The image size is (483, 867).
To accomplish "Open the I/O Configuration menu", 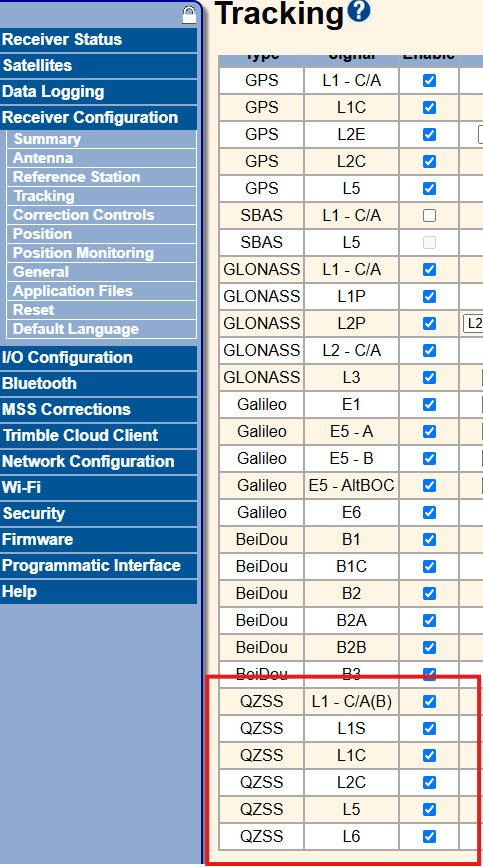I will click(x=98, y=357).
